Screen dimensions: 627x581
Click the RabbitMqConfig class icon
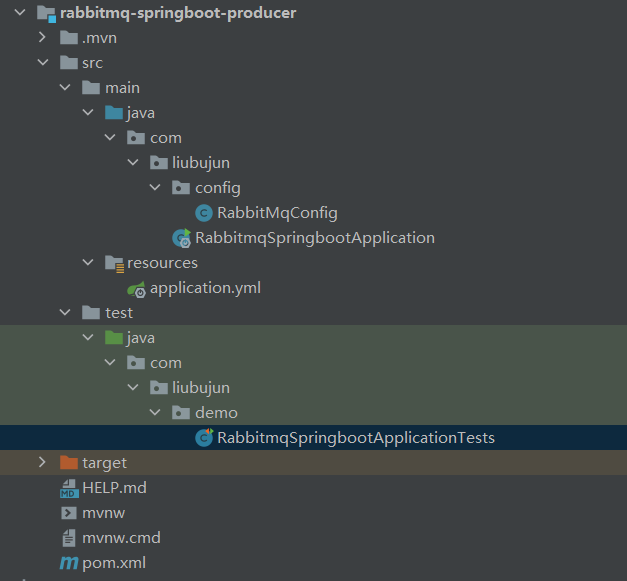point(204,213)
